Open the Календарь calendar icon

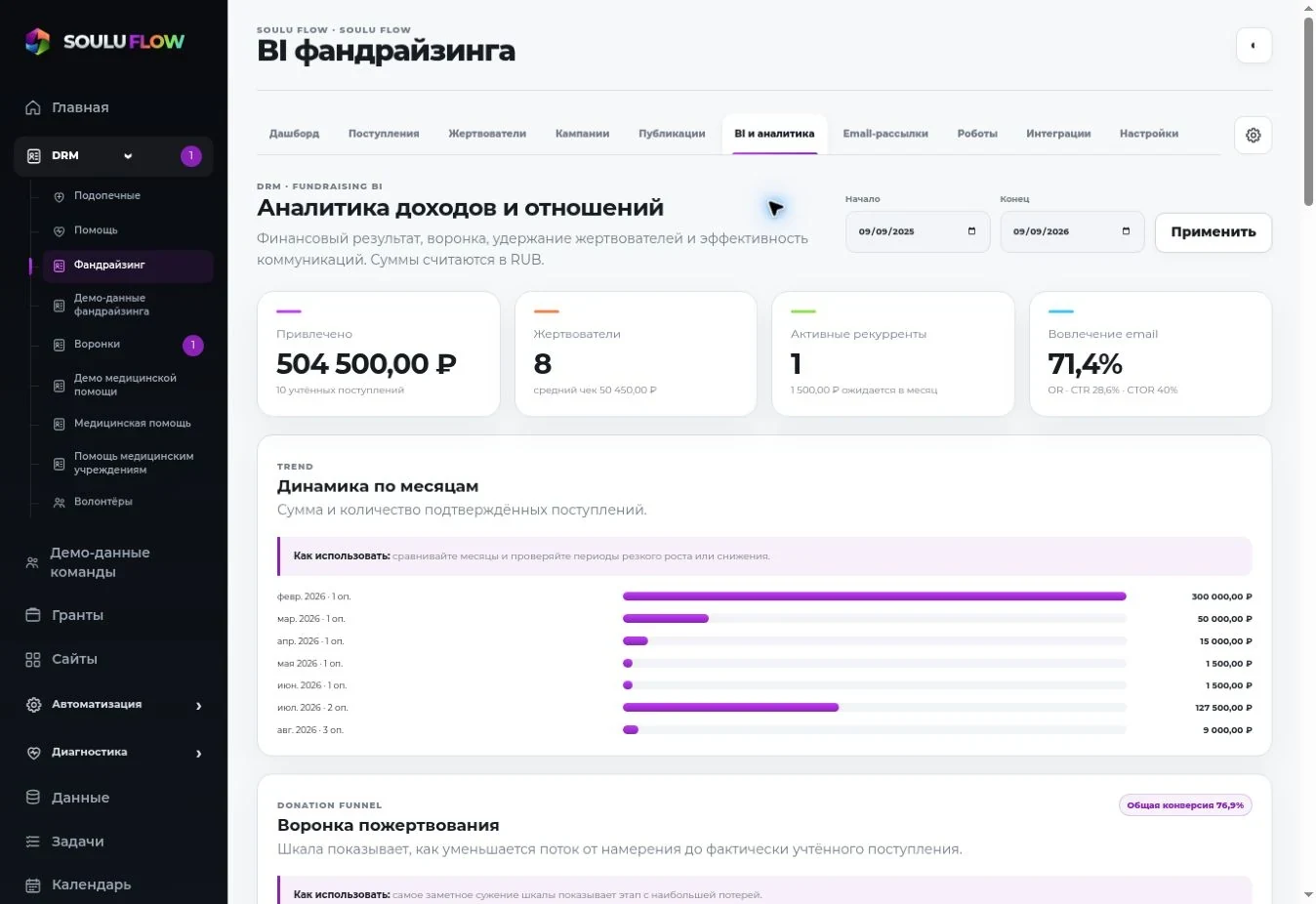(x=33, y=884)
